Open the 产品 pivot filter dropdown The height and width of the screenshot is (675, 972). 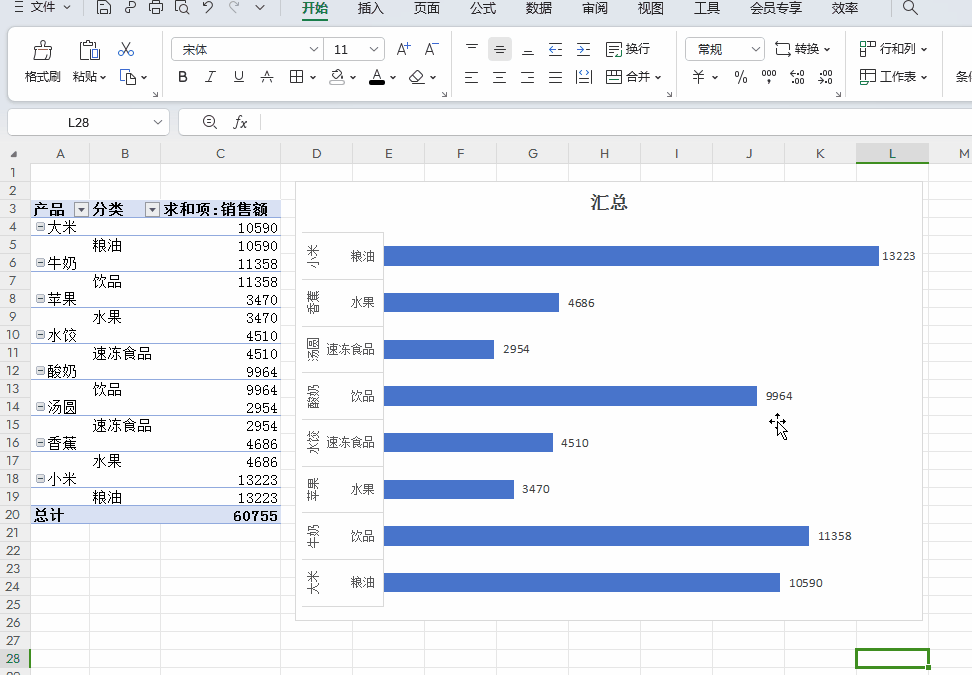pyautogui.click(x=81, y=210)
